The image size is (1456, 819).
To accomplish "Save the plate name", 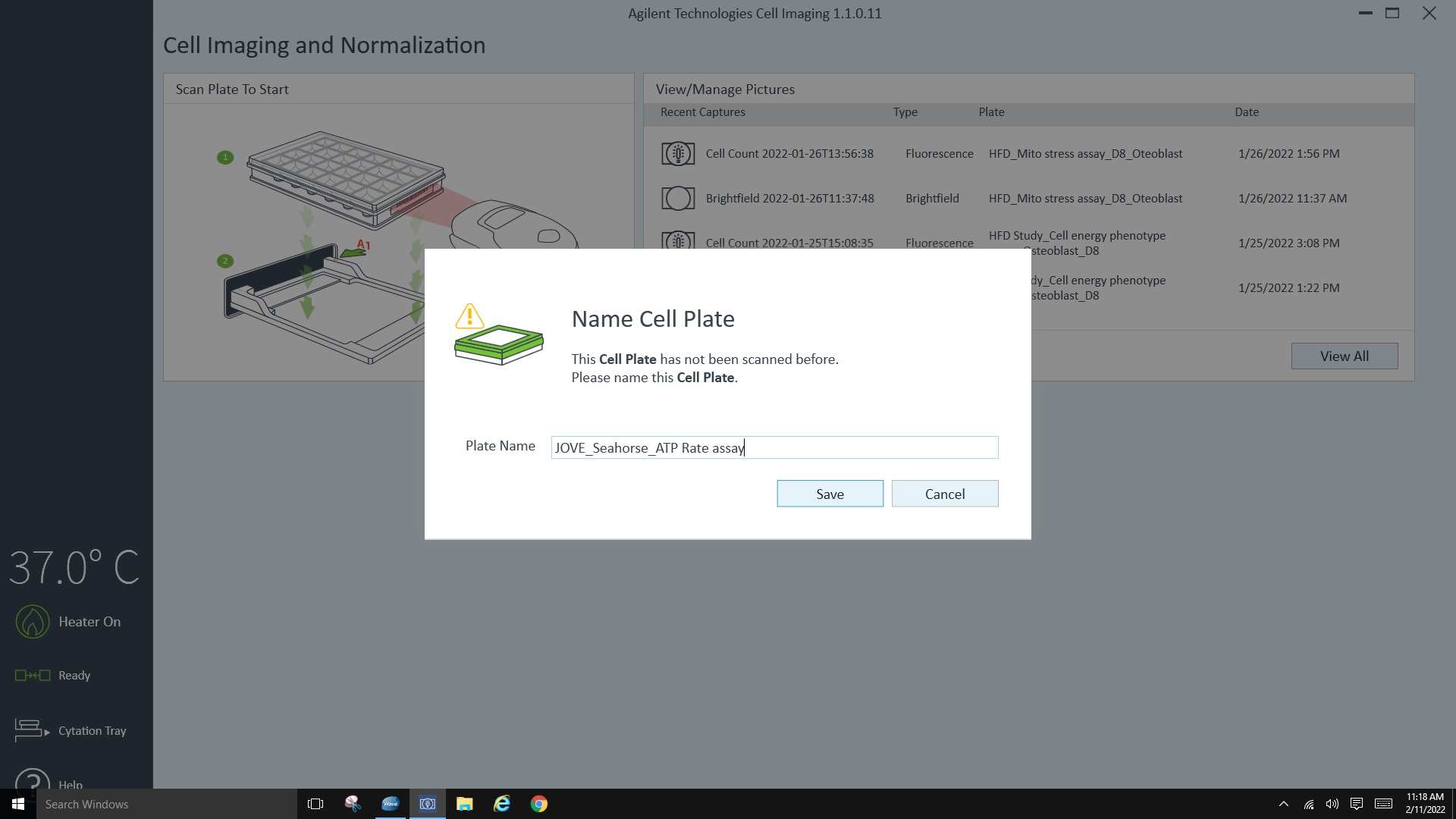I will (830, 494).
